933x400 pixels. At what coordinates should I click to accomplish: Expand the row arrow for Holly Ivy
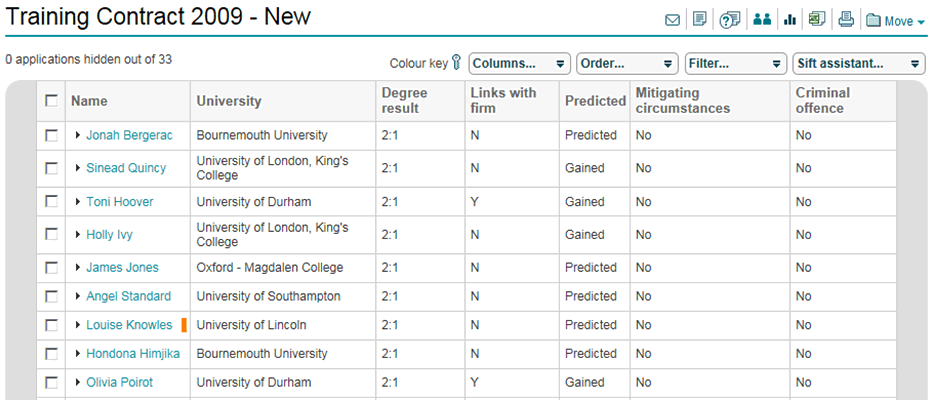pos(78,235)
